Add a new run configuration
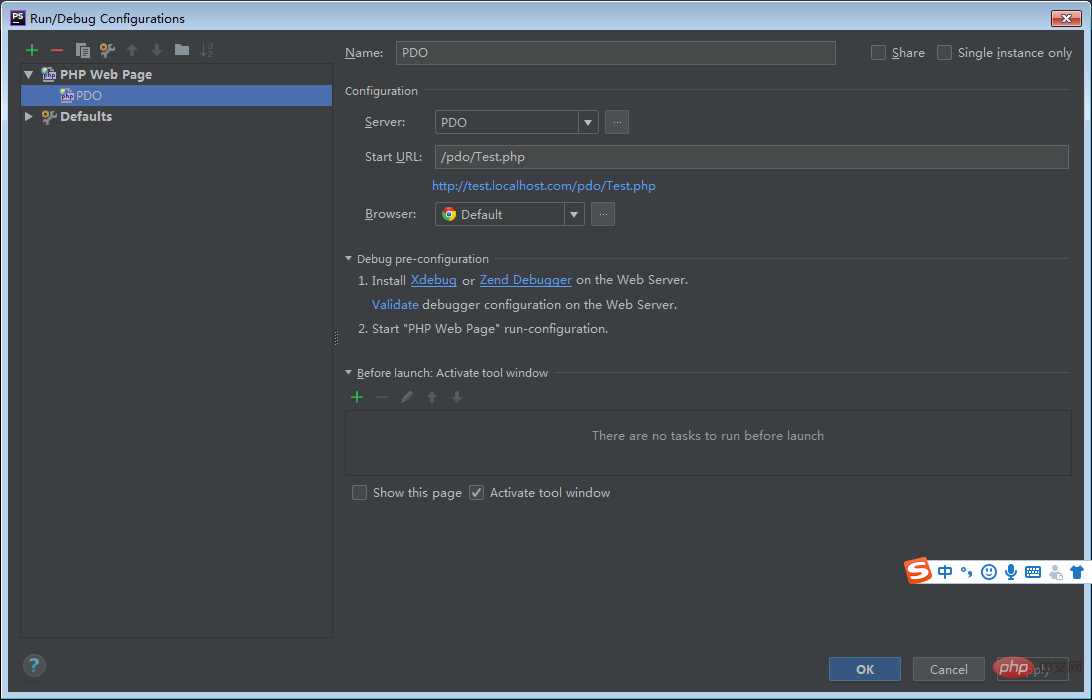Screen dimensions: 1092x700 (x=31, y=50)
